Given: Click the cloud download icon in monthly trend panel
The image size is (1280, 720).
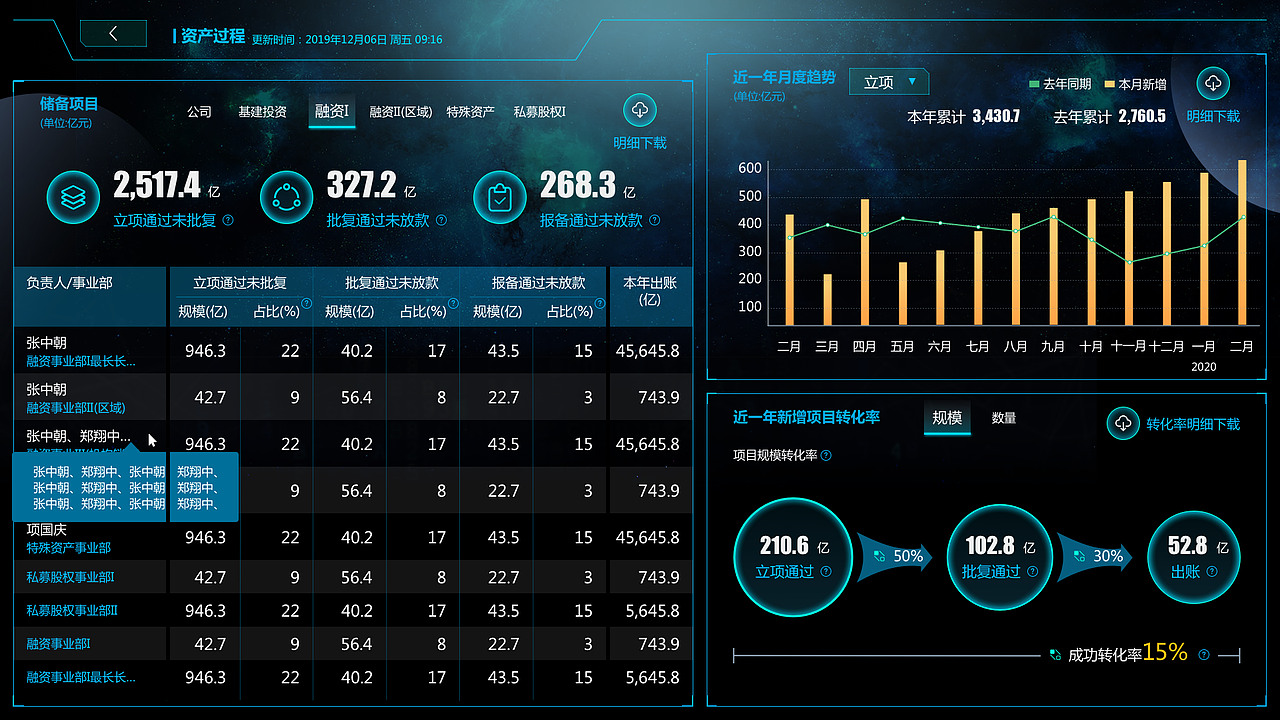Looking at the screenshot, I should (x=1213, y=83).
